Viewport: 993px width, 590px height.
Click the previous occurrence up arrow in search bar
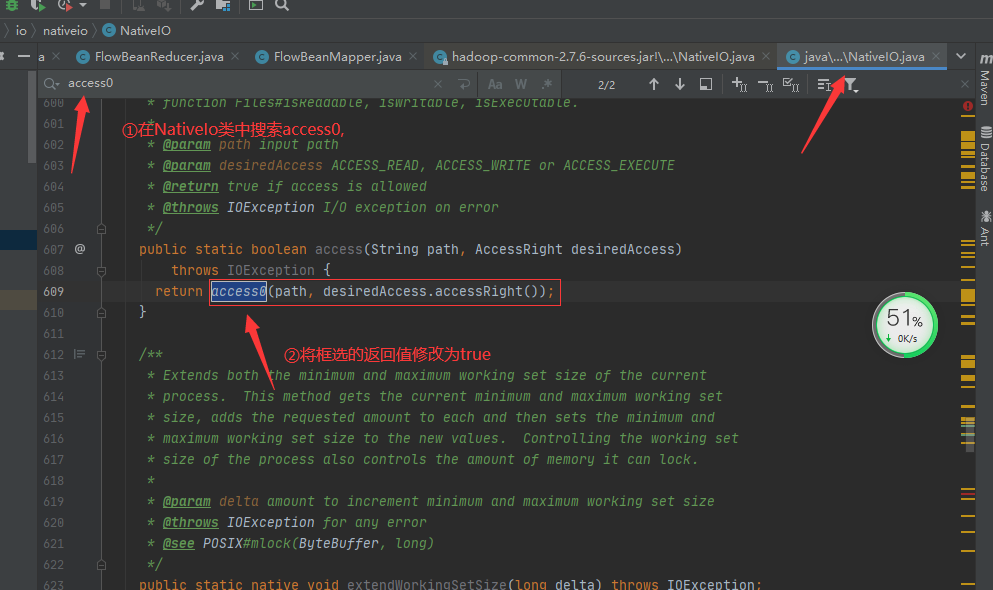coord(654,84)
